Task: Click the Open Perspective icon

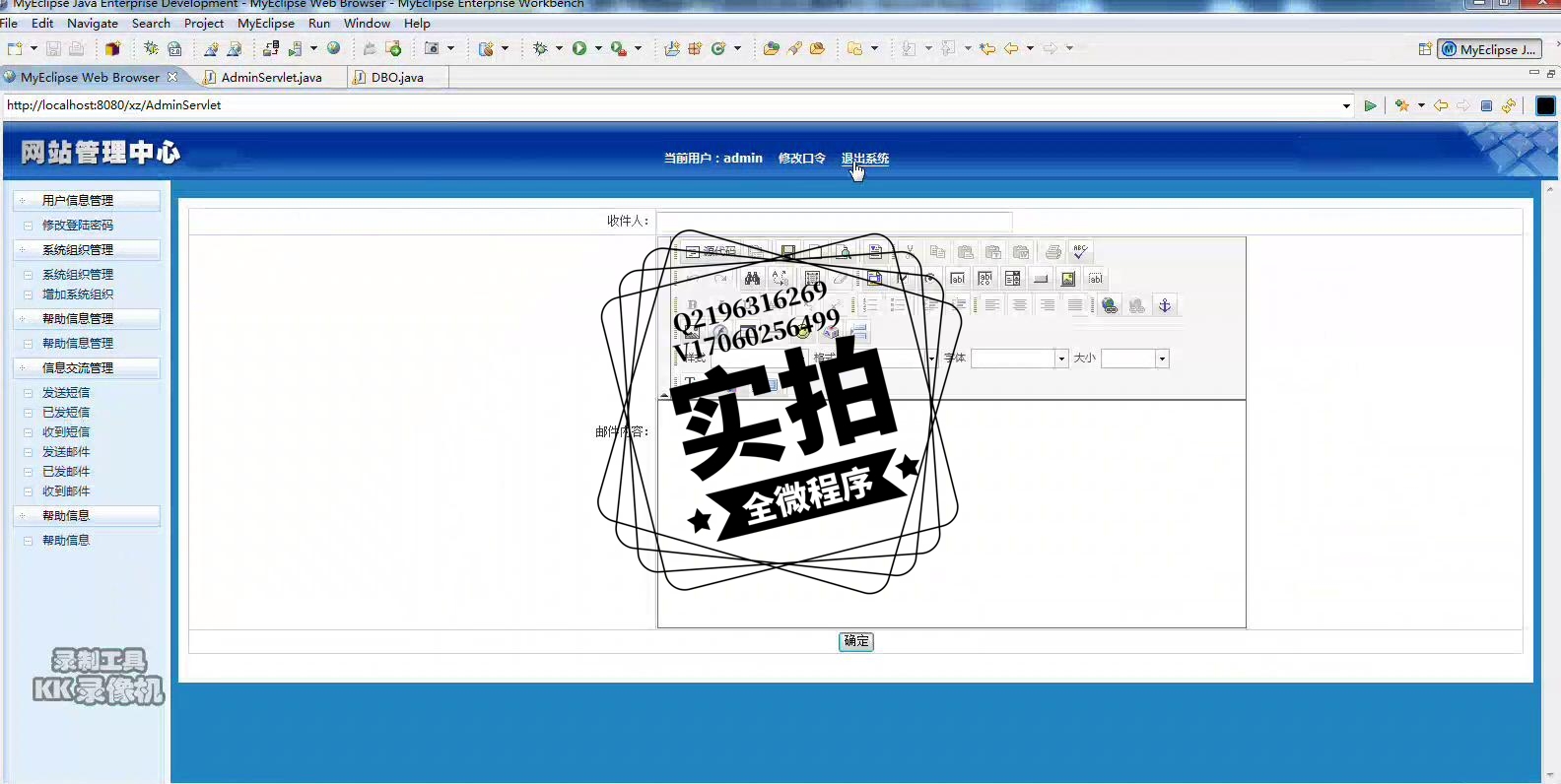Action: pyautogui.click(x=1425, y=49)
